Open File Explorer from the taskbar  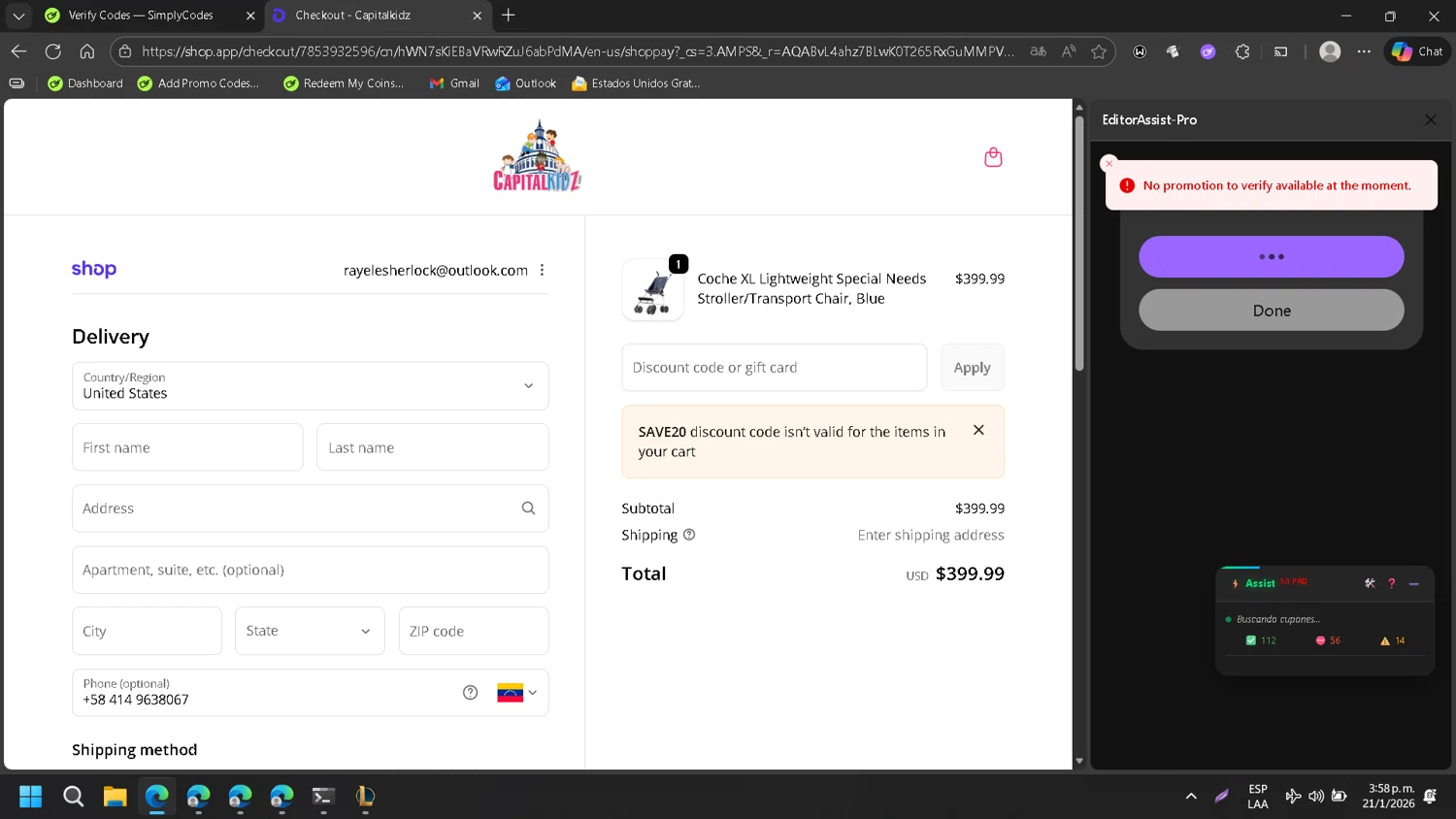point(115,797)
